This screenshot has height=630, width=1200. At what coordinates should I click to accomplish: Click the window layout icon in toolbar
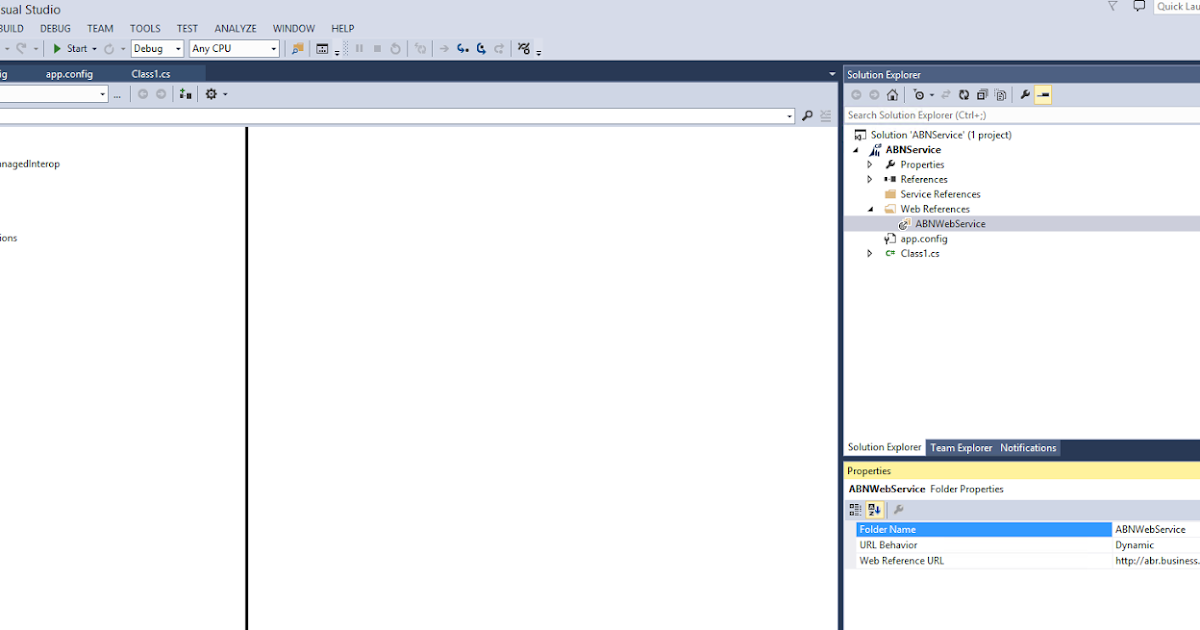pyautogui.click(x=322, y=48)
